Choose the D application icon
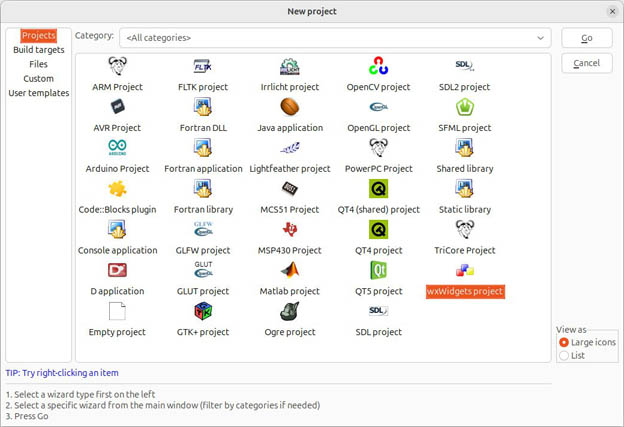This screenshot has width=624, height=427. click(117, 270)
